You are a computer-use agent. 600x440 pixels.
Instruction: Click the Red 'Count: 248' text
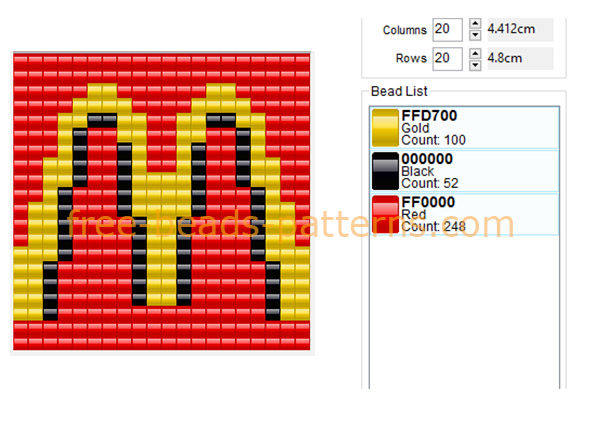[x=434, y=227]
